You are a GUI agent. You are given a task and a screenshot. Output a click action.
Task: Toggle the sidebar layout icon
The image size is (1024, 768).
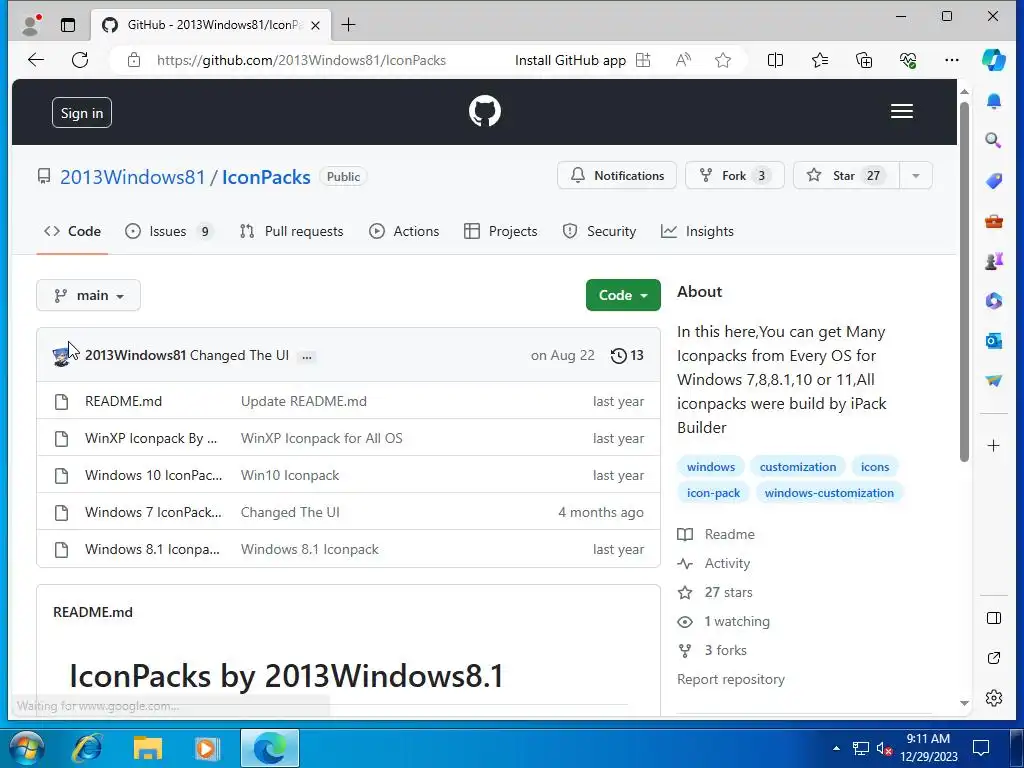(x=993, y=618)
